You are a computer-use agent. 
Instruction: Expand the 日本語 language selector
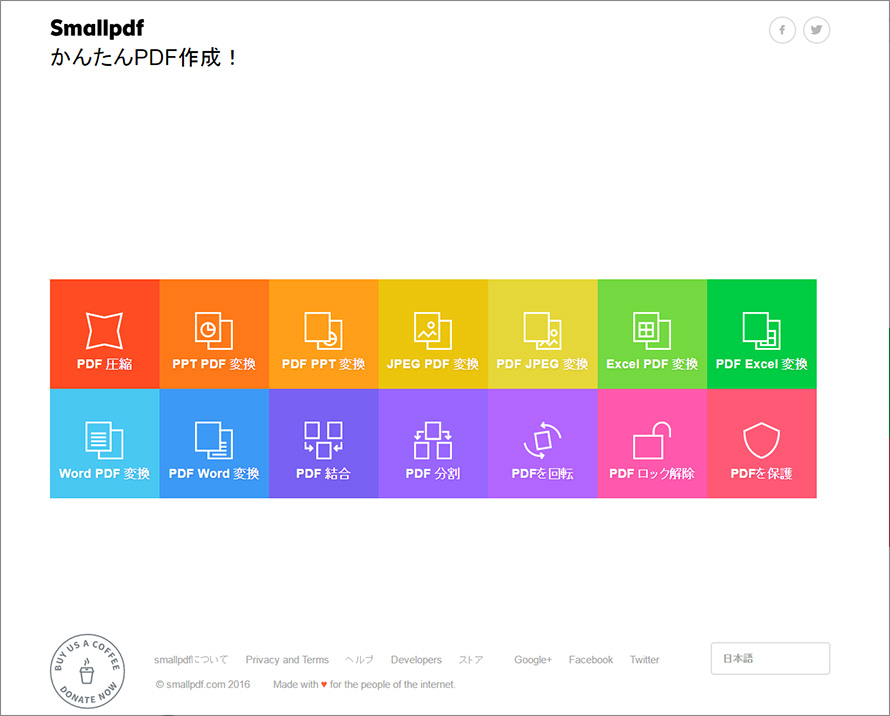(770, 659)
